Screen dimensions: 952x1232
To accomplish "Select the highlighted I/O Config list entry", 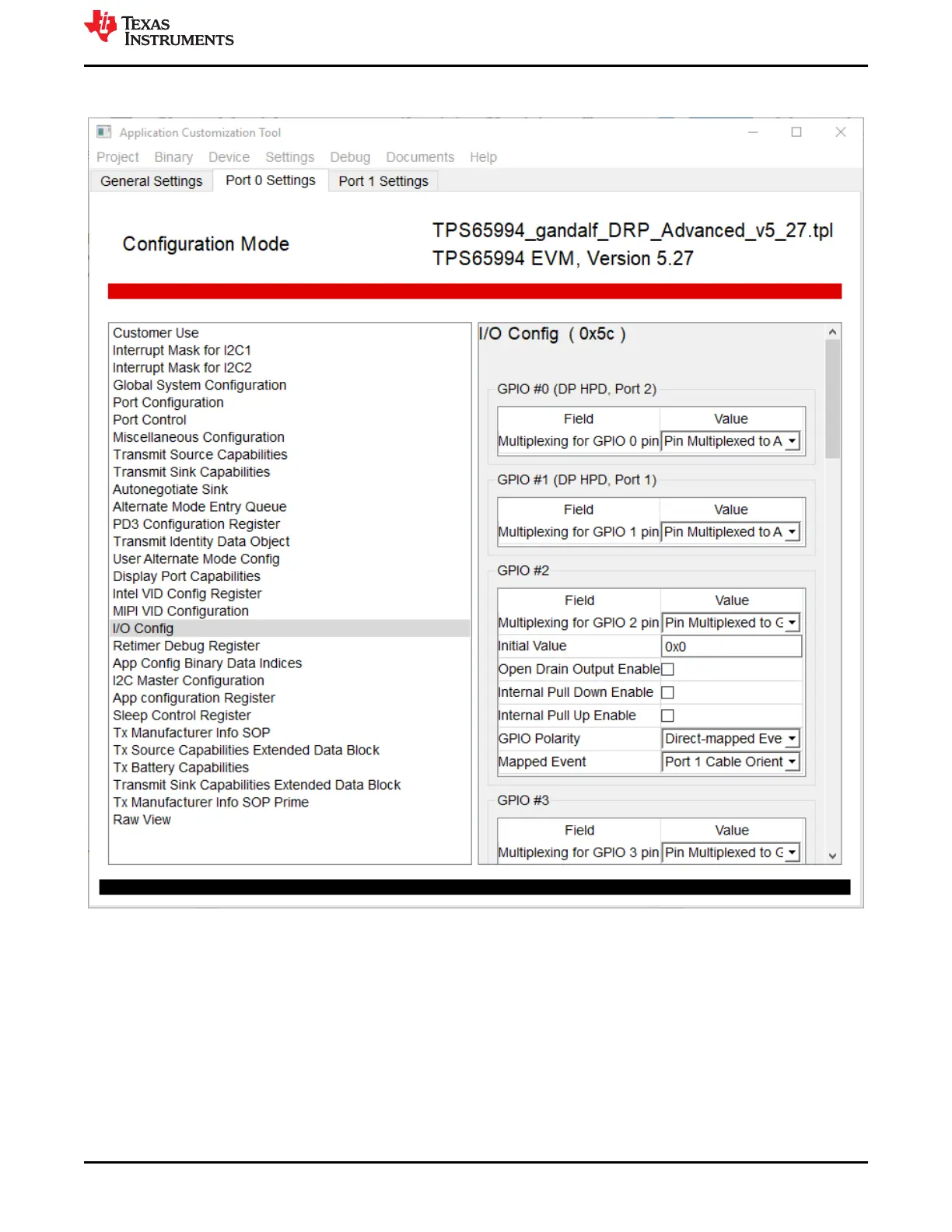I will coord(289,628).
